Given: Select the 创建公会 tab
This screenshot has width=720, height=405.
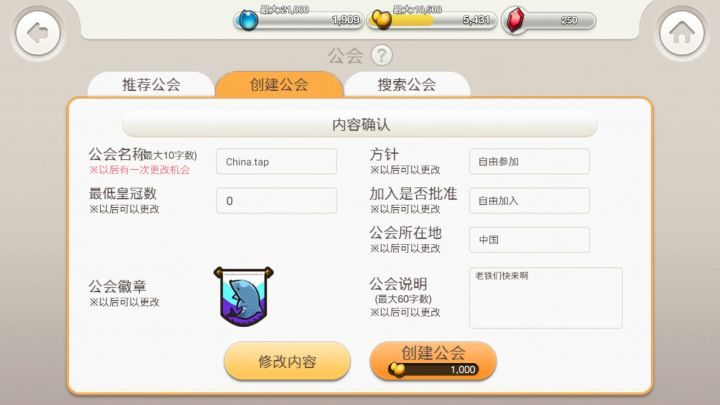Looking at the screenshot, I should tap(279, 84).
